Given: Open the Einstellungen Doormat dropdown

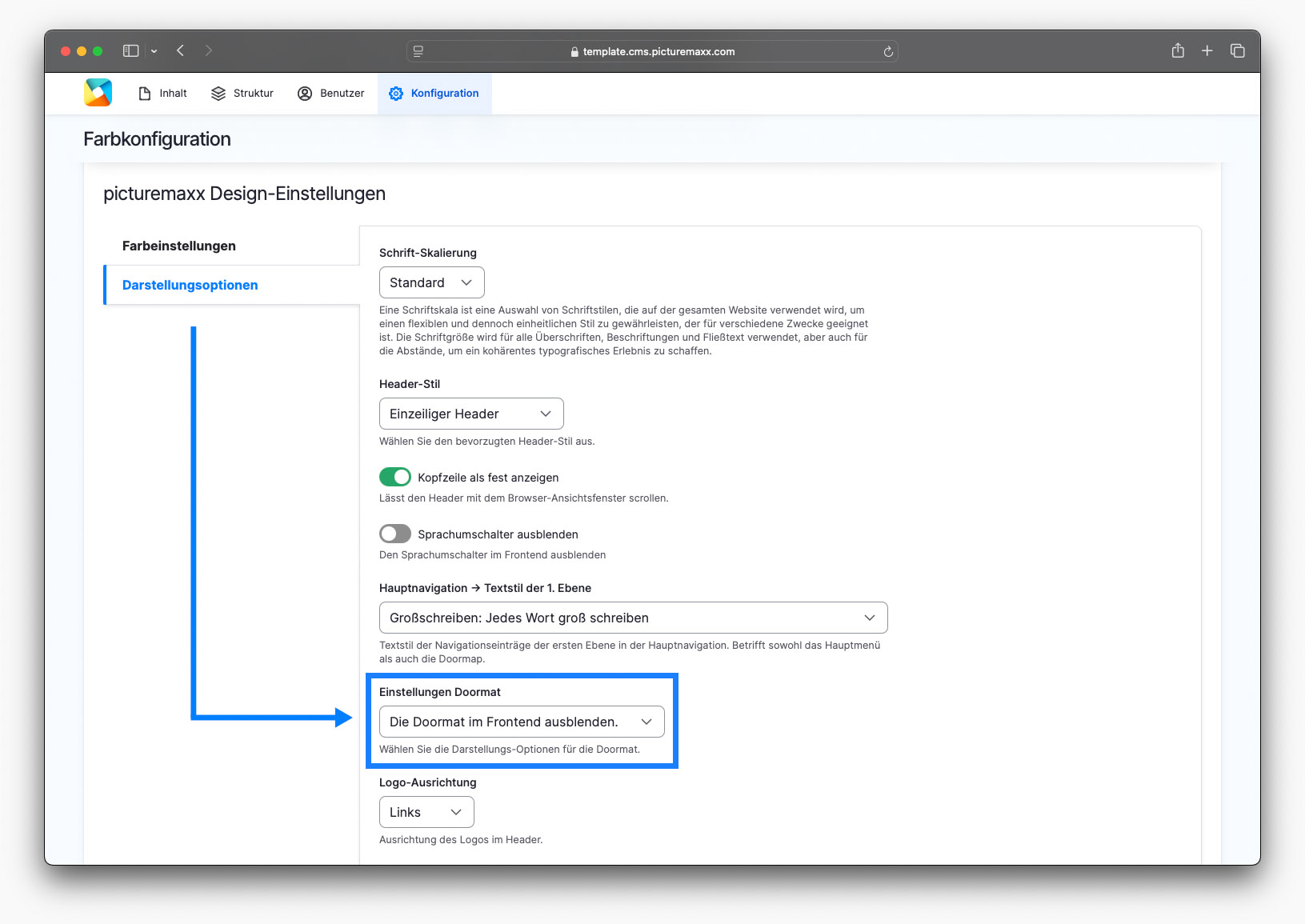Looking at the screenshot, I should click(x=522, y=722).
